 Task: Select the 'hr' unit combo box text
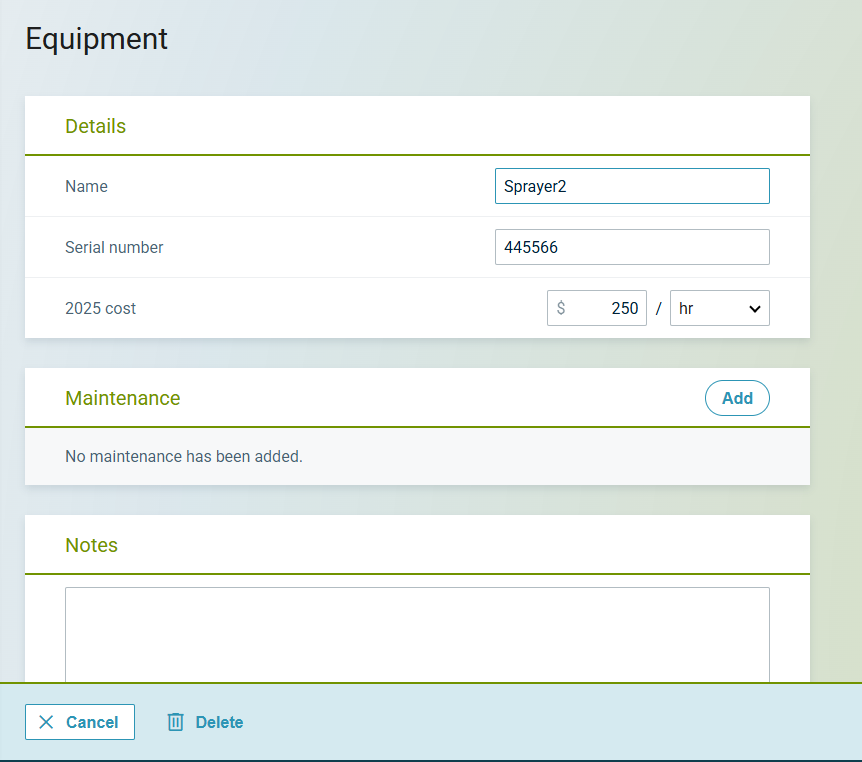coord(687,309)
